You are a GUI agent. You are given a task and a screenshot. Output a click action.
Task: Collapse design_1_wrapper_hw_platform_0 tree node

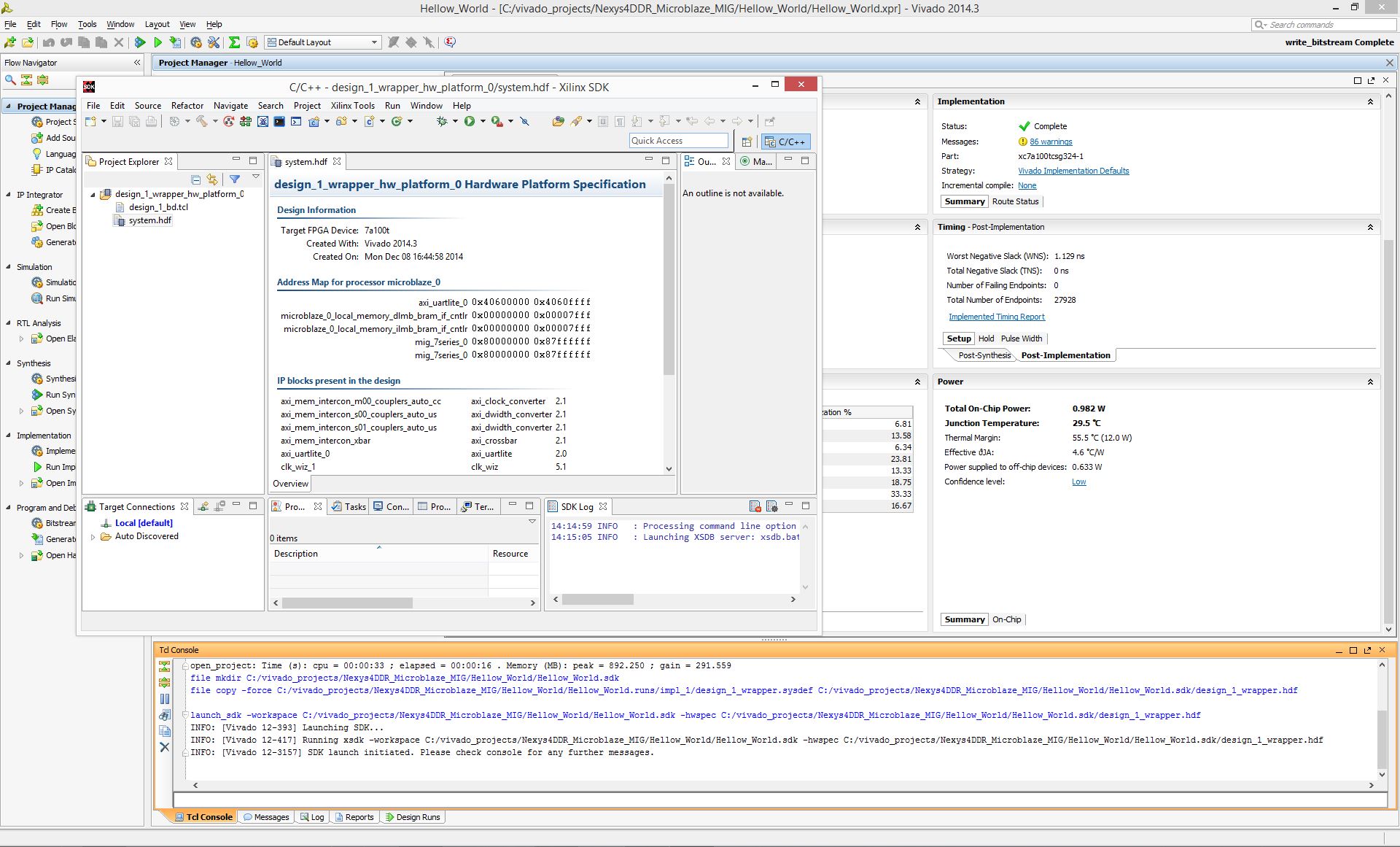tap(93, 194)
